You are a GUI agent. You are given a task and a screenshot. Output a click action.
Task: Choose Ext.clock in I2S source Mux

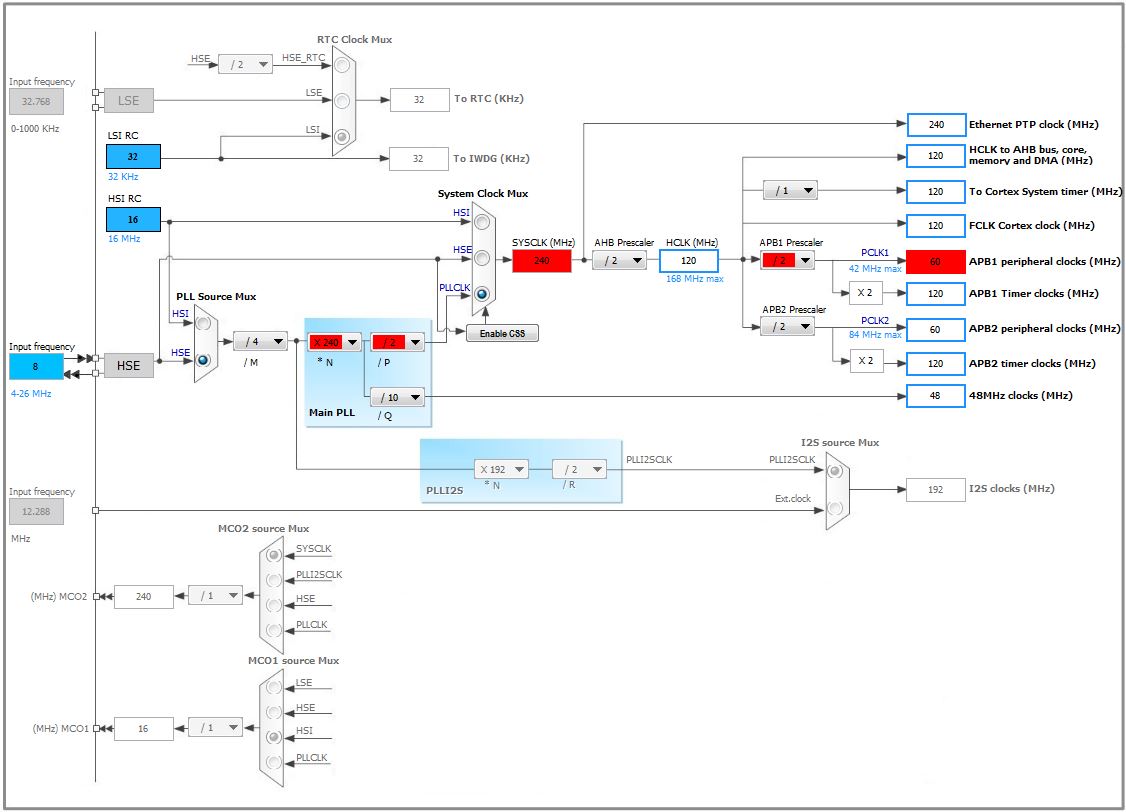coord(835,508)
